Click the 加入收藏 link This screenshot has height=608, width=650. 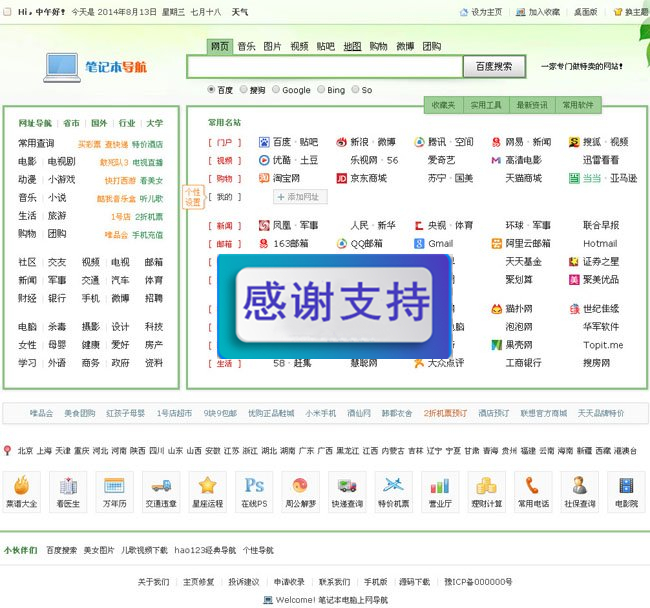tap(538, 12)
